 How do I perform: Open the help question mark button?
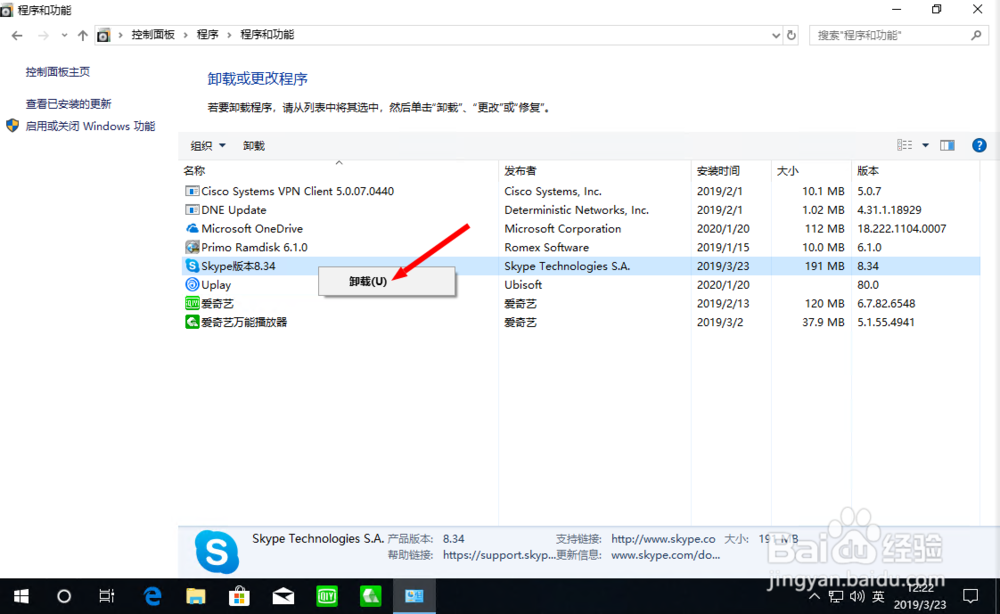point(979,145)
